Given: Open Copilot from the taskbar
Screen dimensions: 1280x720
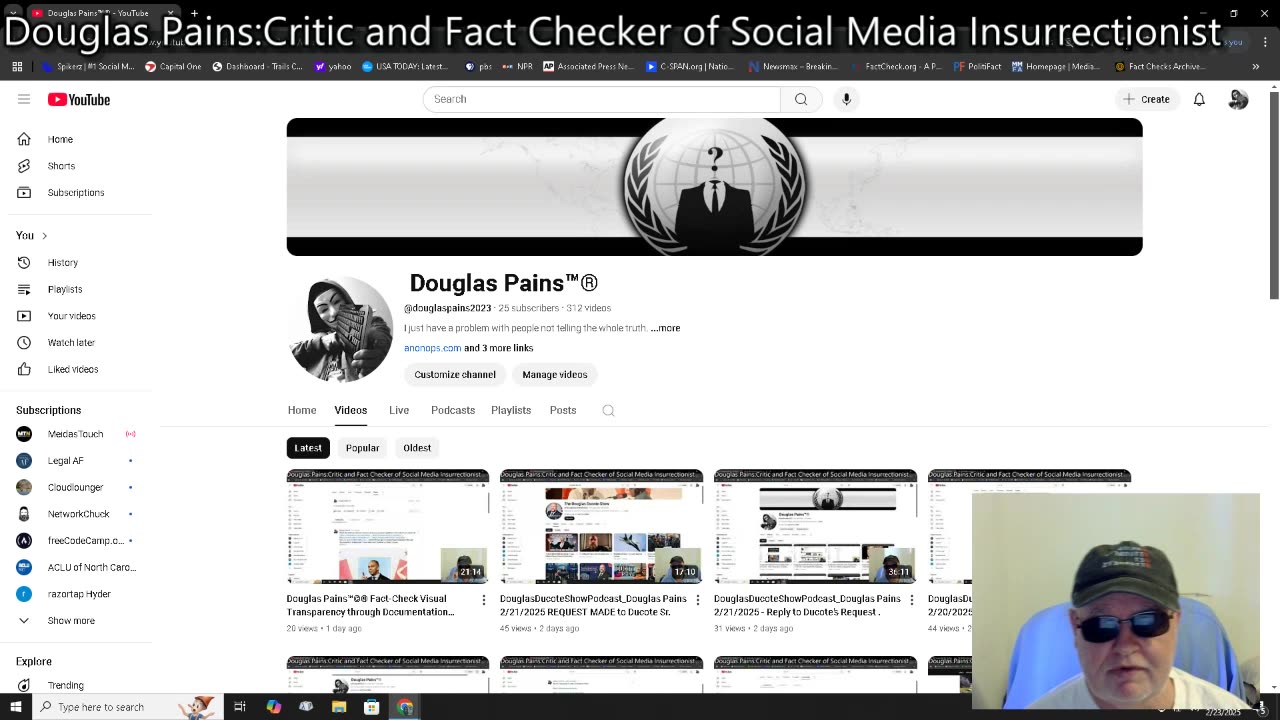Looking at the screenshot, I should click(x=273, y=707).
